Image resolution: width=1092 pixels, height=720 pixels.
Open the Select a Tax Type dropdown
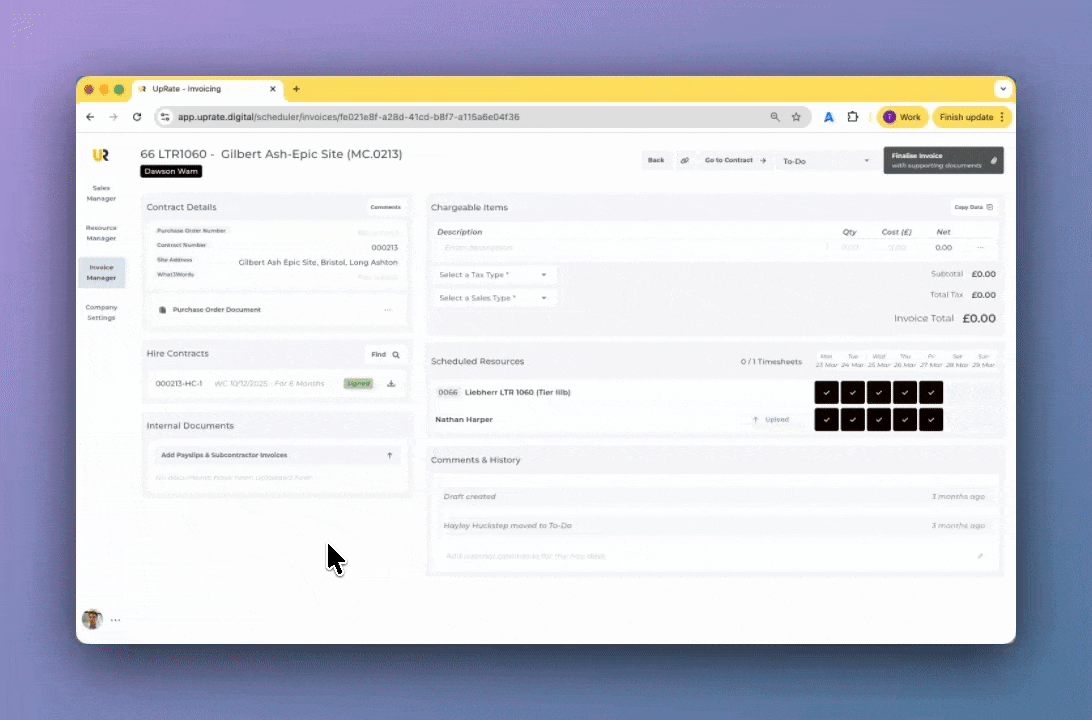[x=494, y=274]
